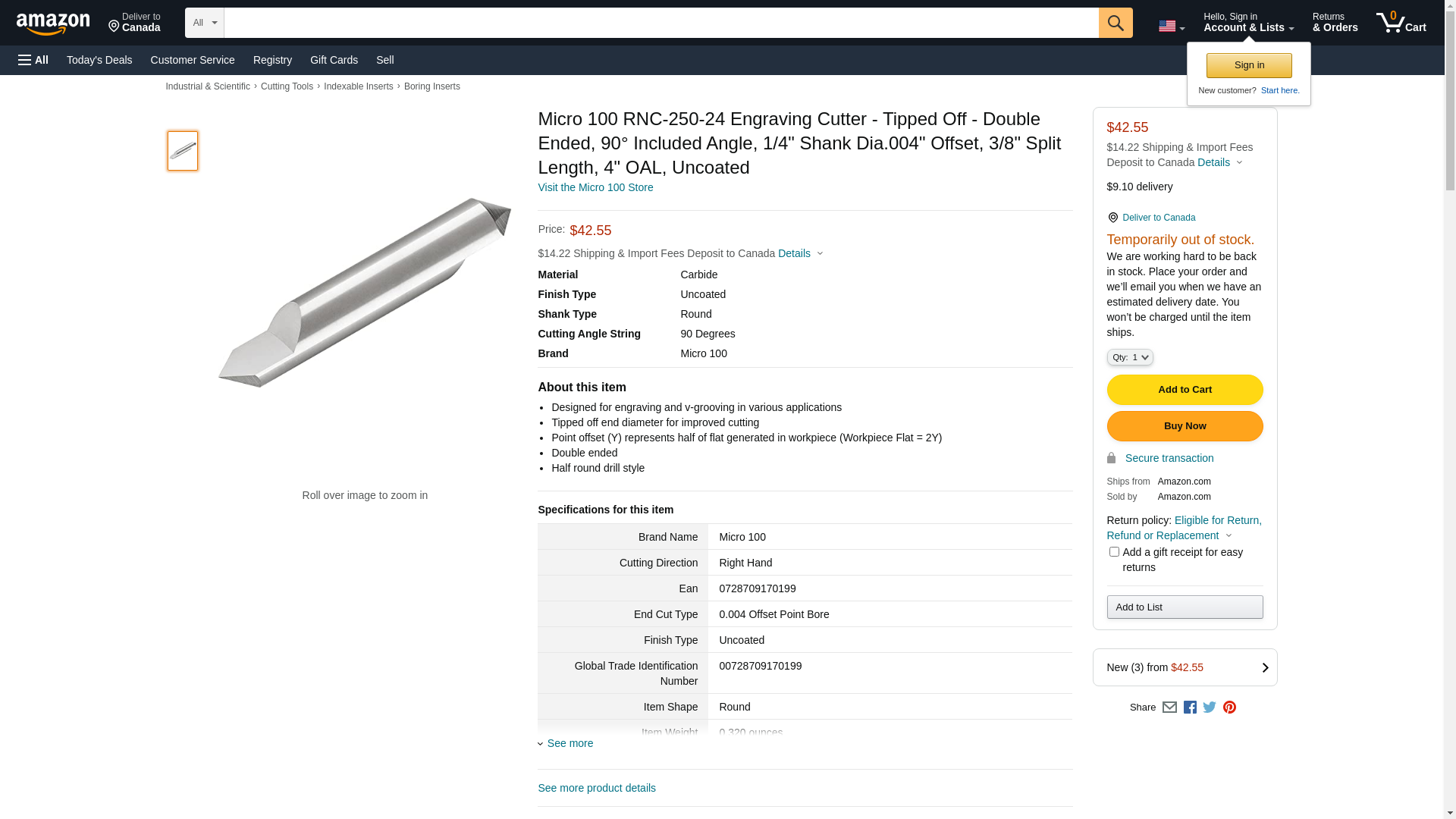
Task: Focus the Amazon search input field
Action: click(661, 23)
